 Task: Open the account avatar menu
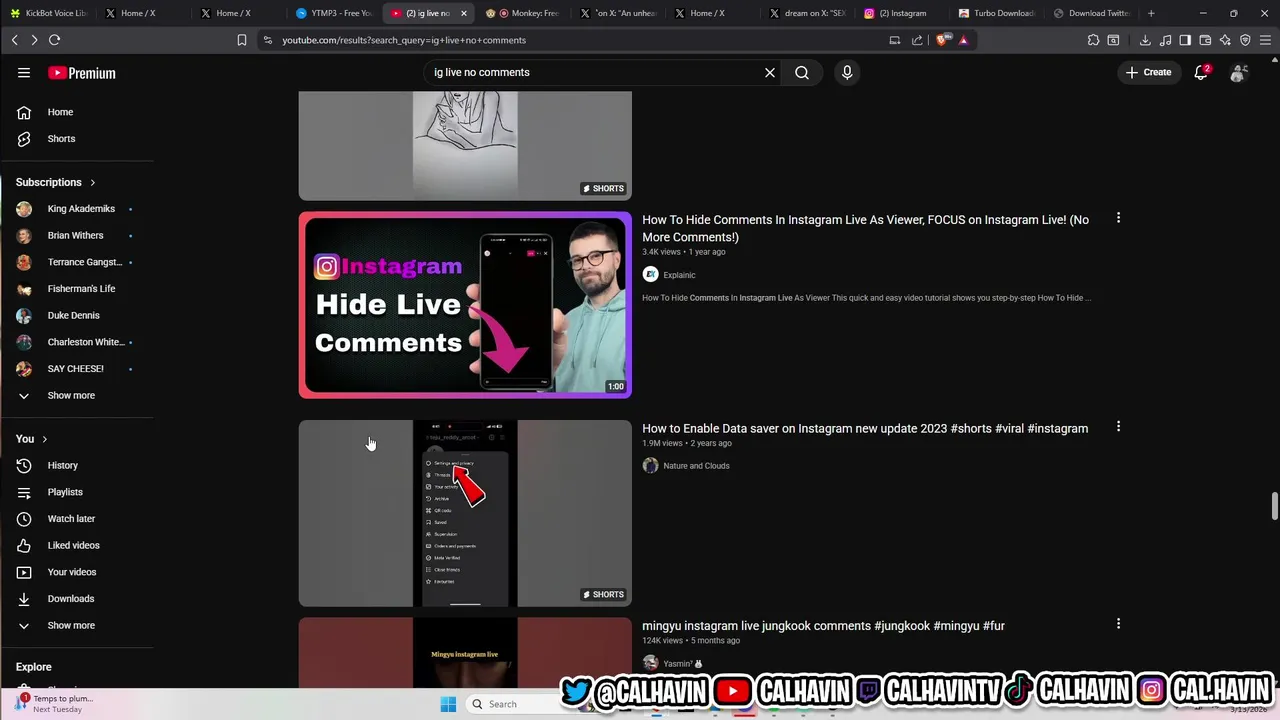tap(1238, 73)
